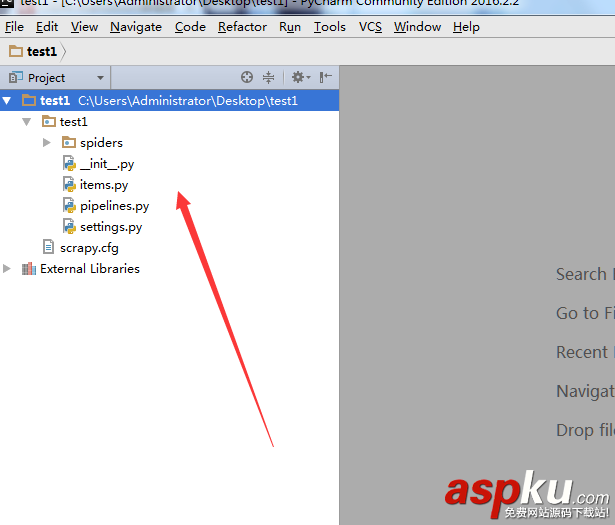The height and width of the screenshot is (525, 615).
Task: Select the root test1 project row
Action: point(169,101)
